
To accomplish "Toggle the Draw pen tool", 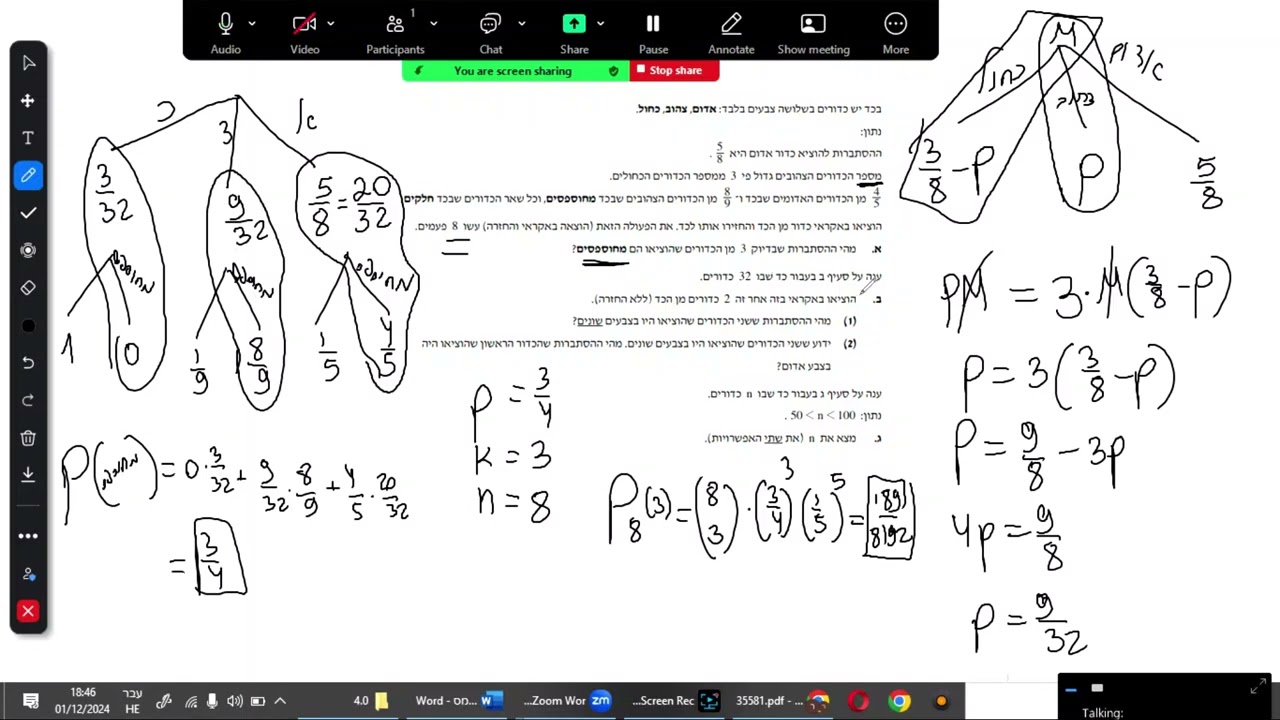I will coord(28,176).
